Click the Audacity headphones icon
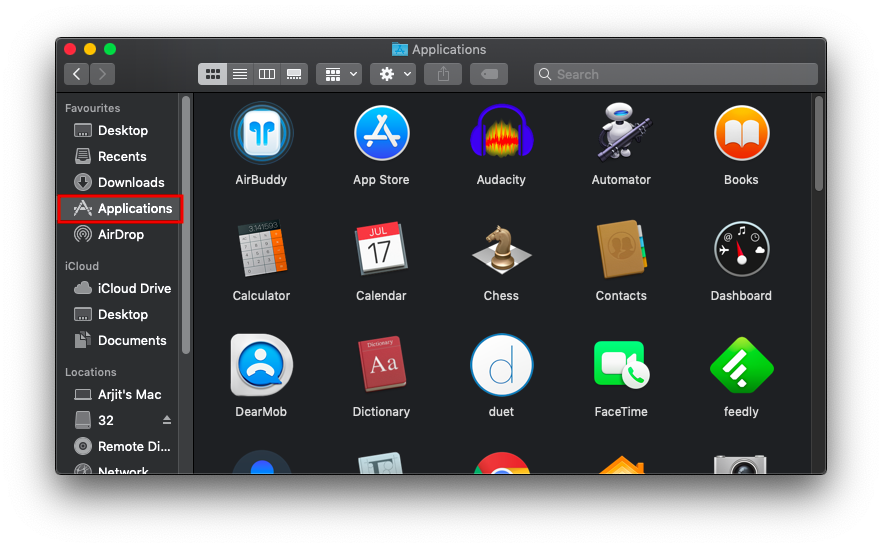This screenshot has height=548, width=882. 501,132
